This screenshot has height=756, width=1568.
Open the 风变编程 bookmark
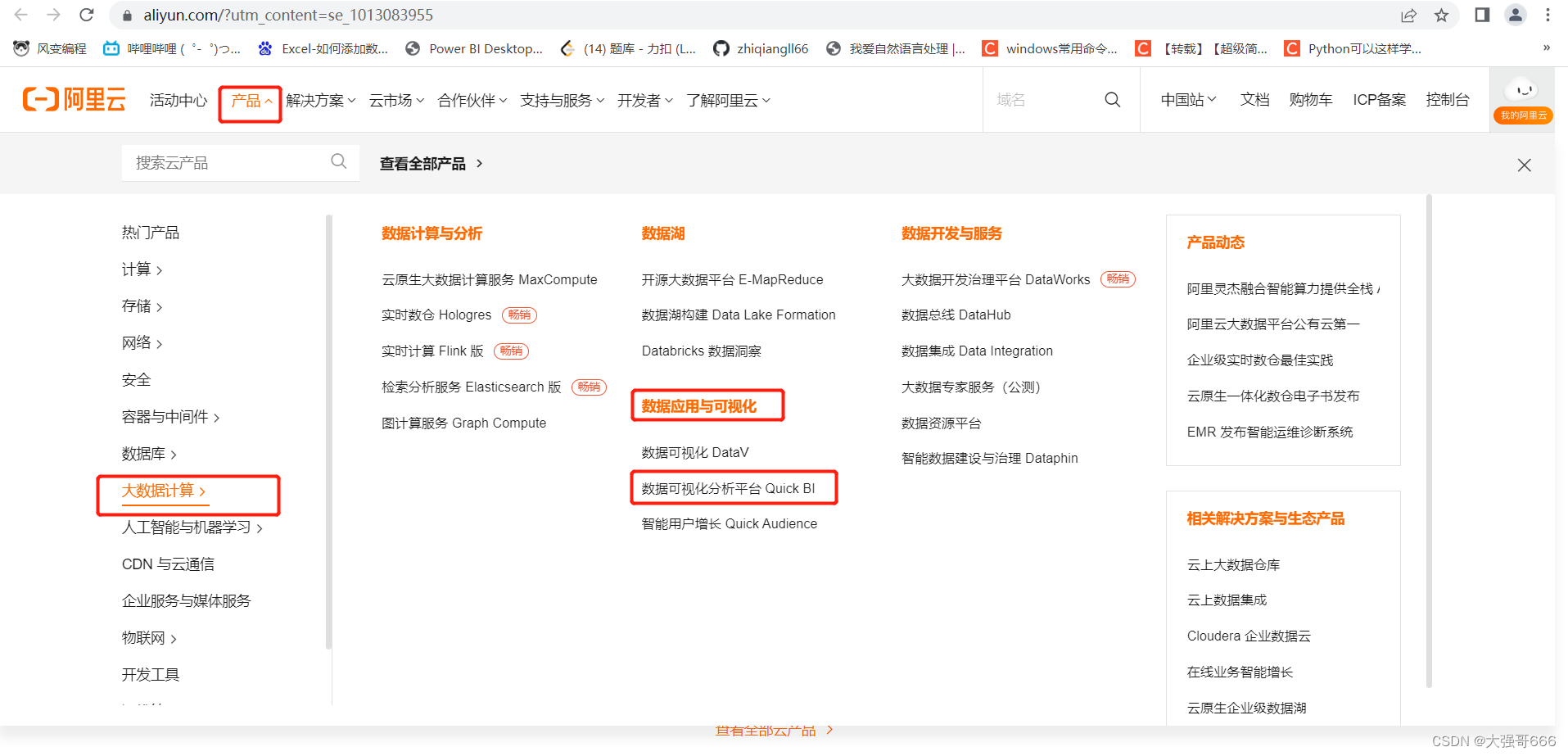click(x=51, y=48)
